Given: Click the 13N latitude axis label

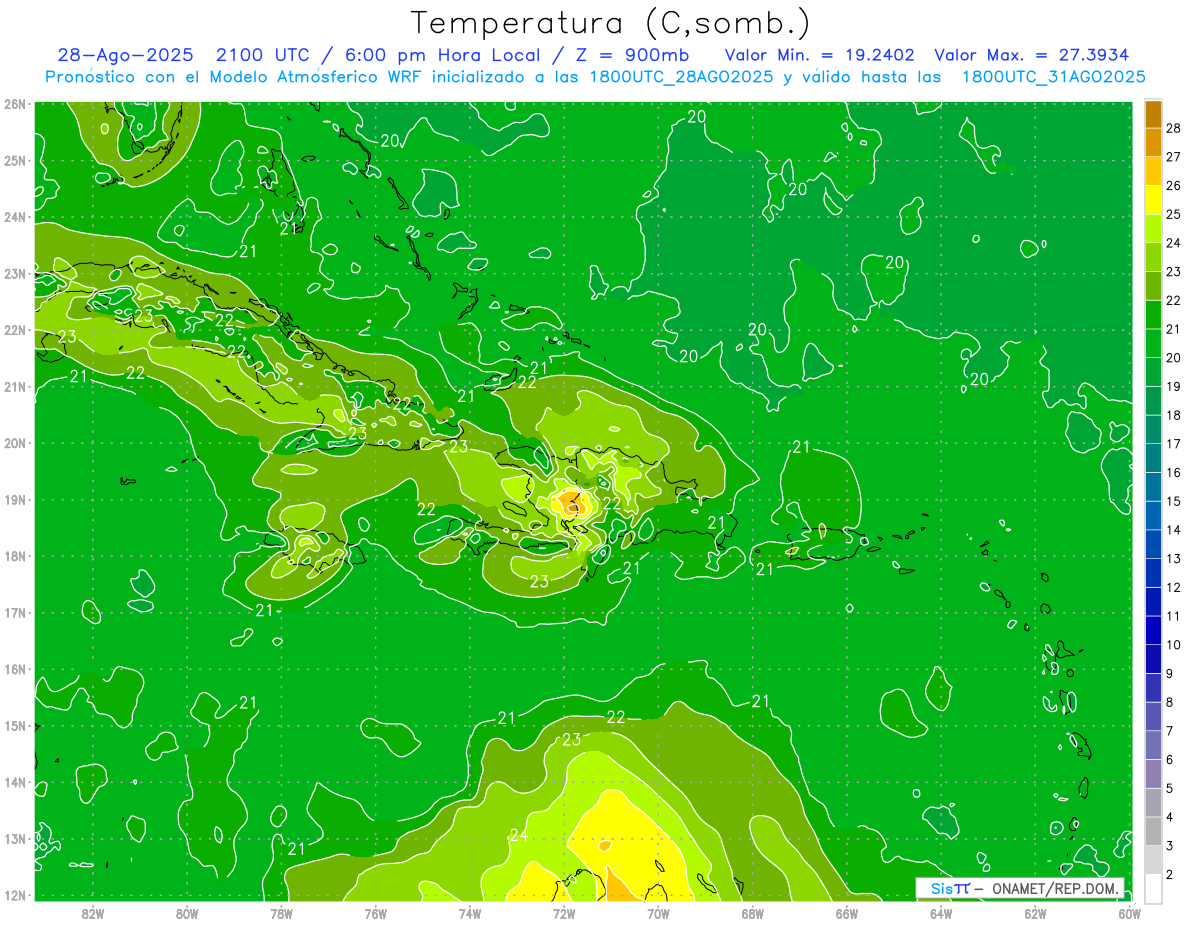Looking at the screenshot, I should pyautogui.click(x=15, y=839).
